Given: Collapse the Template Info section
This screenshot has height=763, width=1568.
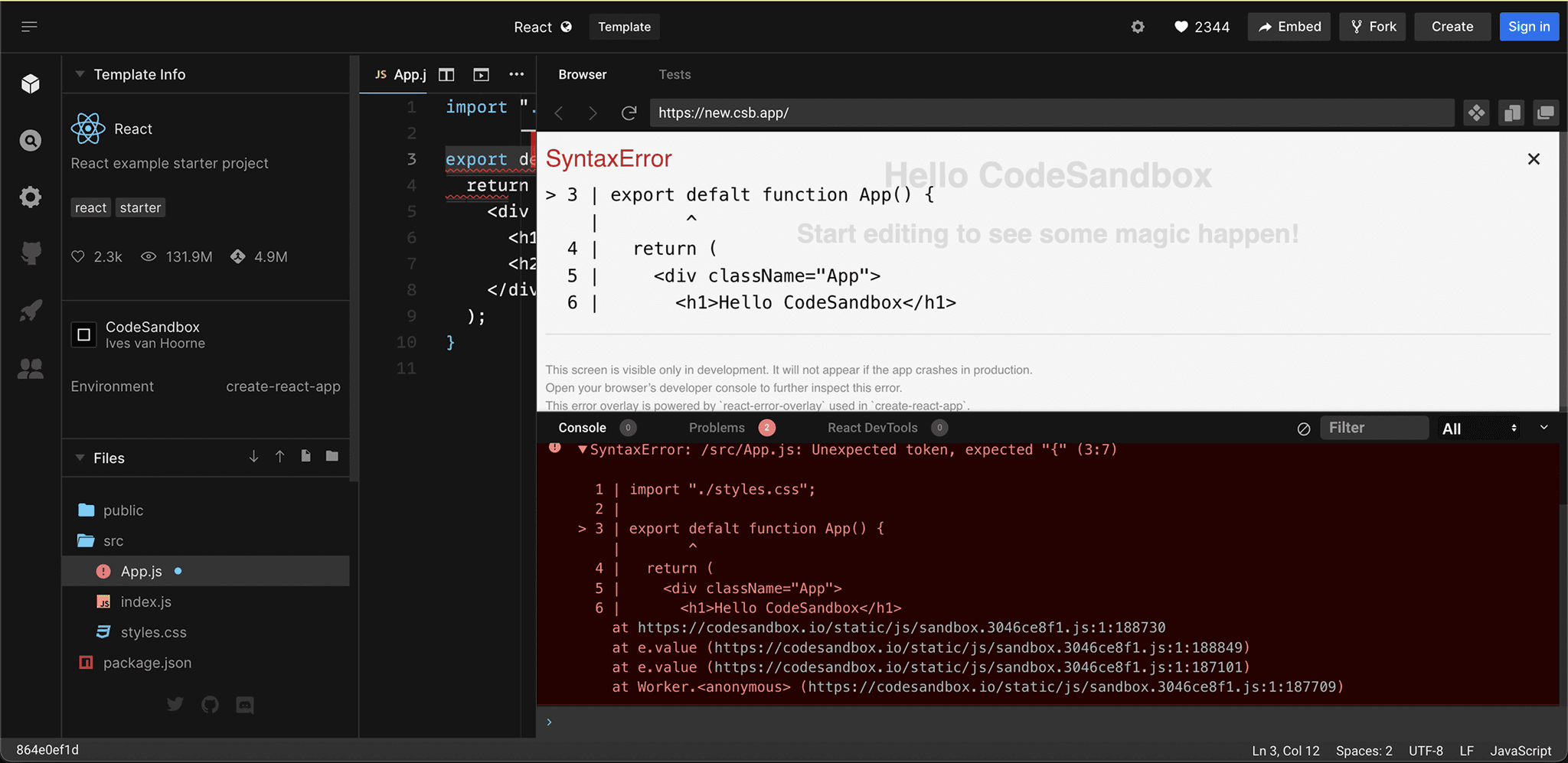Looking at the screenshot, I should [x=80, y=74].
